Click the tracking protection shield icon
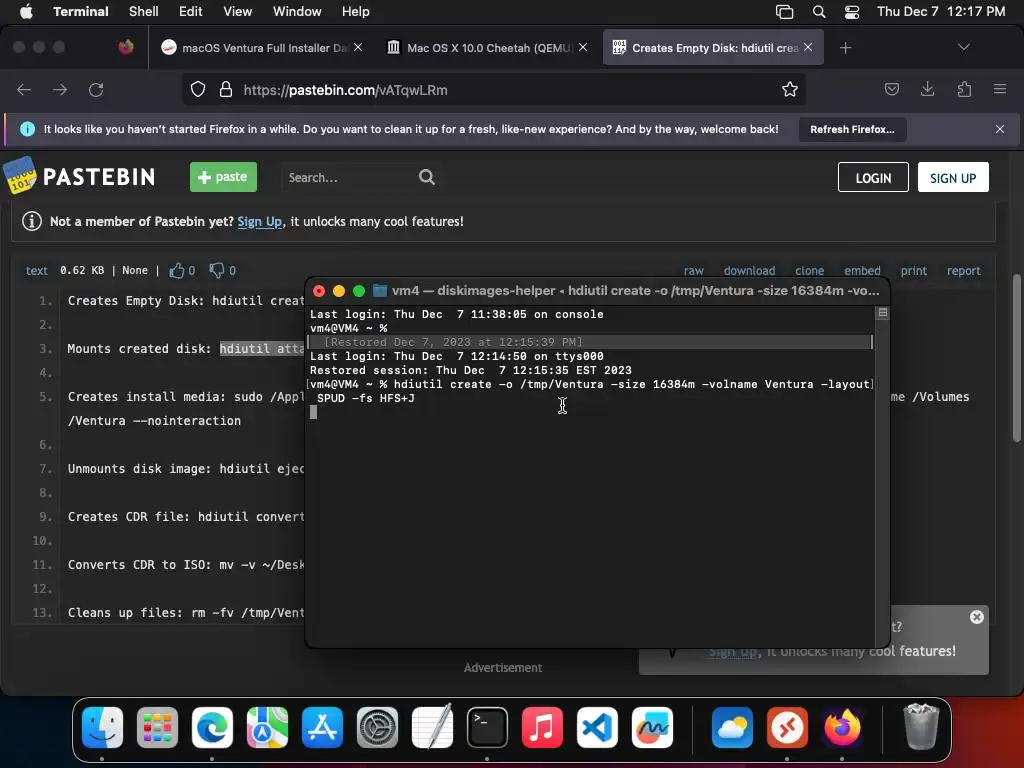The image size is (1024, 768). [198, 89]
